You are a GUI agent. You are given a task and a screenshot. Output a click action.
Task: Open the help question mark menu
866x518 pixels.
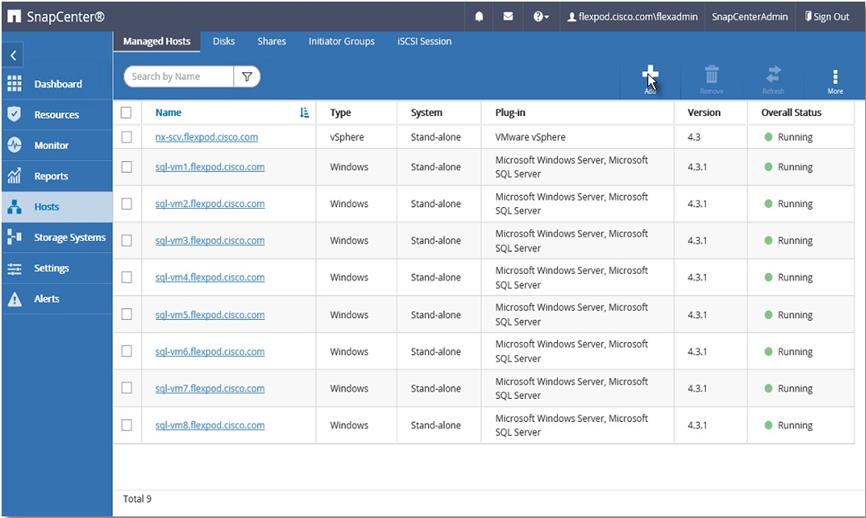pos(541,17)
